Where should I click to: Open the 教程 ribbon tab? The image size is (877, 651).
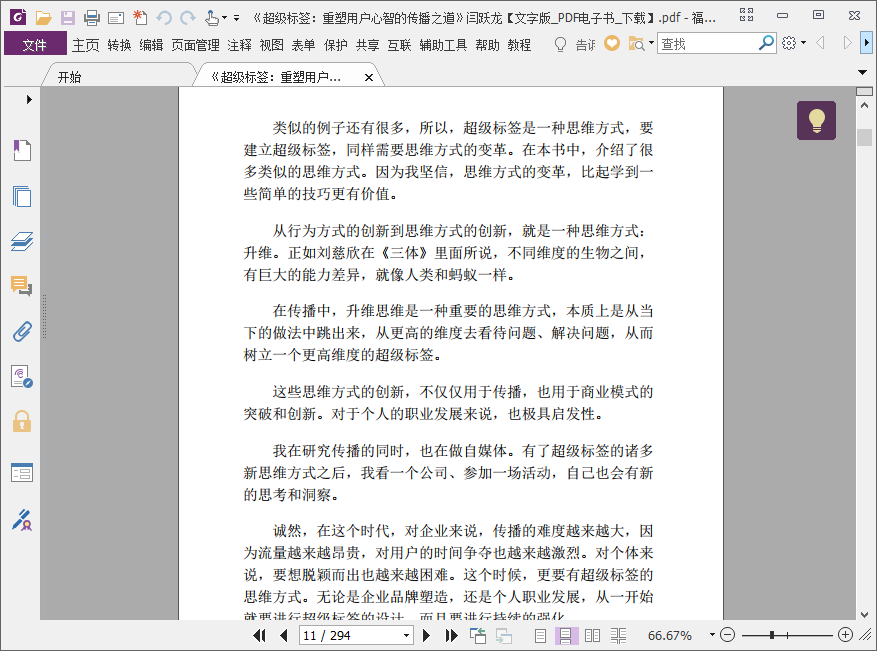point(519,45)
